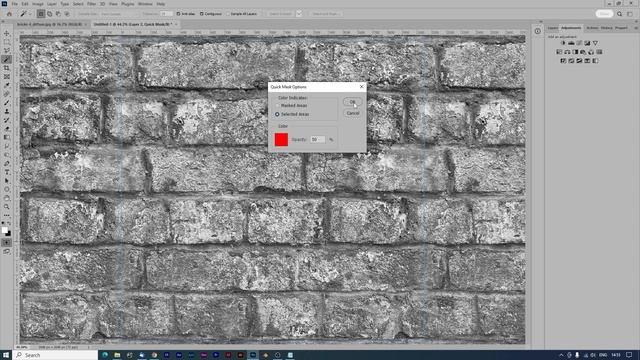This screenshot has width=640, height=360.
Task: Switch to the Layers panel tab
Action: coord(552,28)
